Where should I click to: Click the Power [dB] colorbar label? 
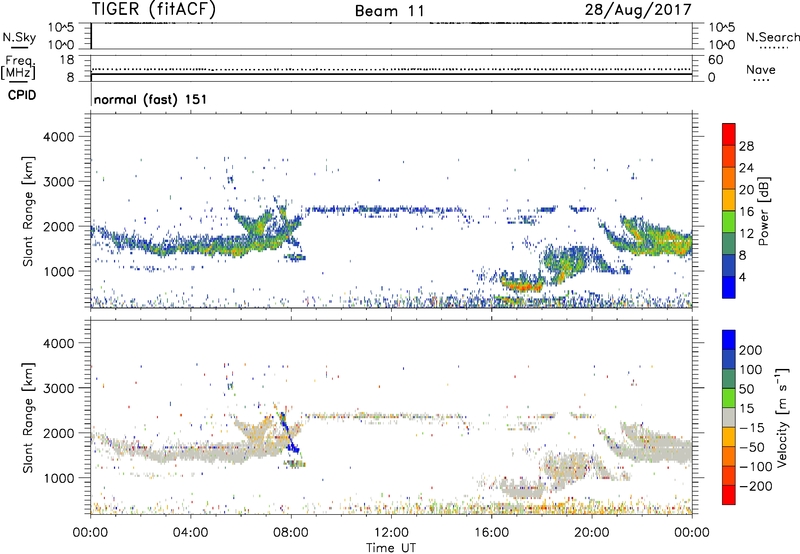click(x=764, y=211)
